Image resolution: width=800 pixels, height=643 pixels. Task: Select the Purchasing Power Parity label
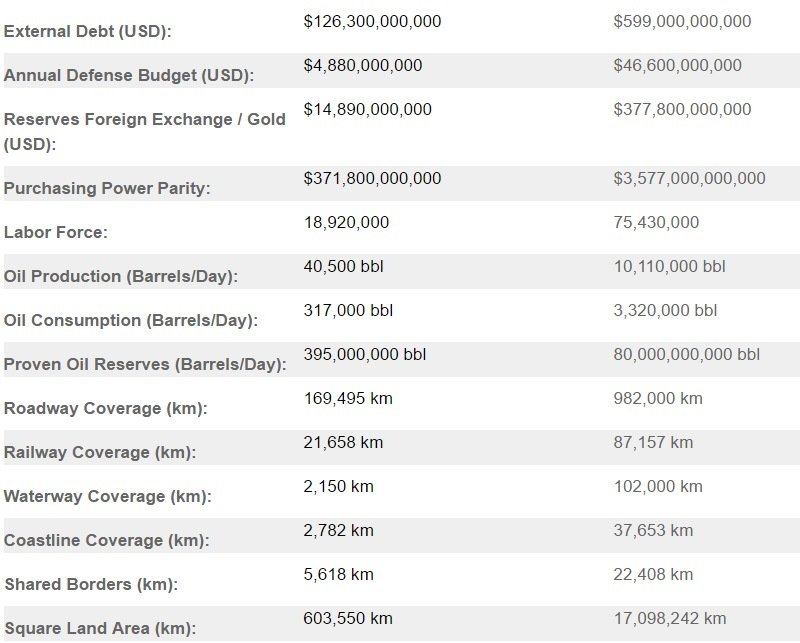(107, 188)
